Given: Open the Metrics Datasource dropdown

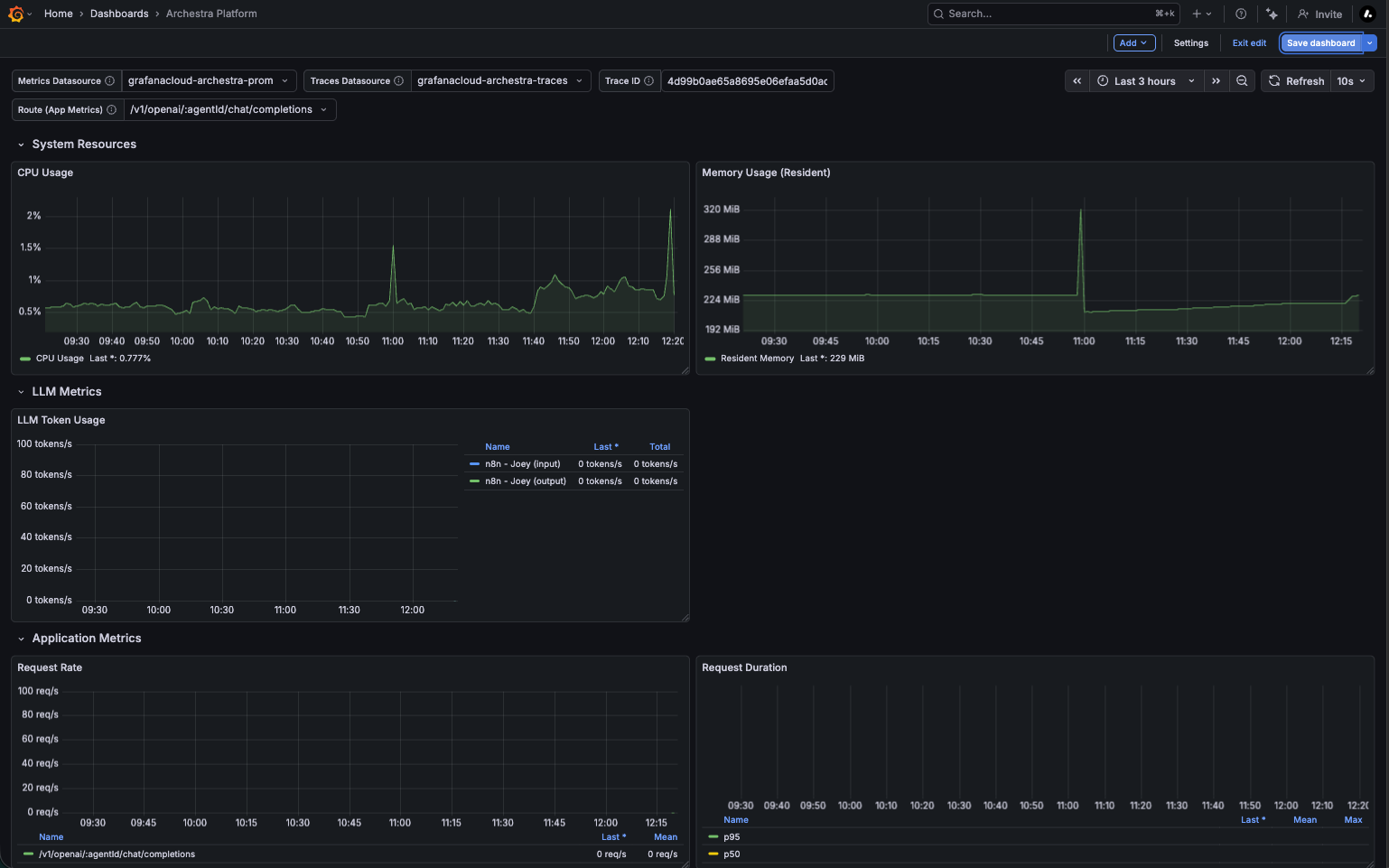Looking at the screenshot, I should [209, 81].
